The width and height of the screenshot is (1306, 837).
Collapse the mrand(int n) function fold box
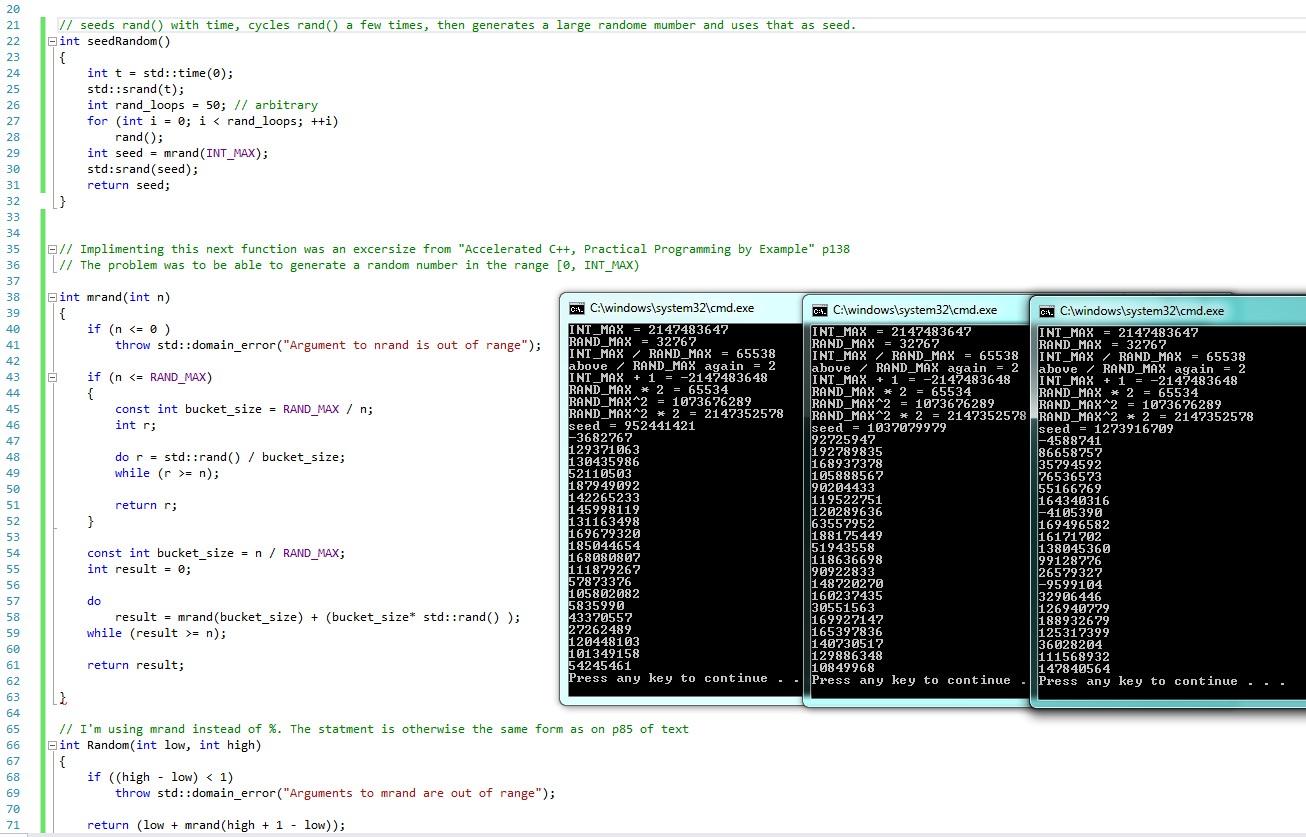(52, 297)
